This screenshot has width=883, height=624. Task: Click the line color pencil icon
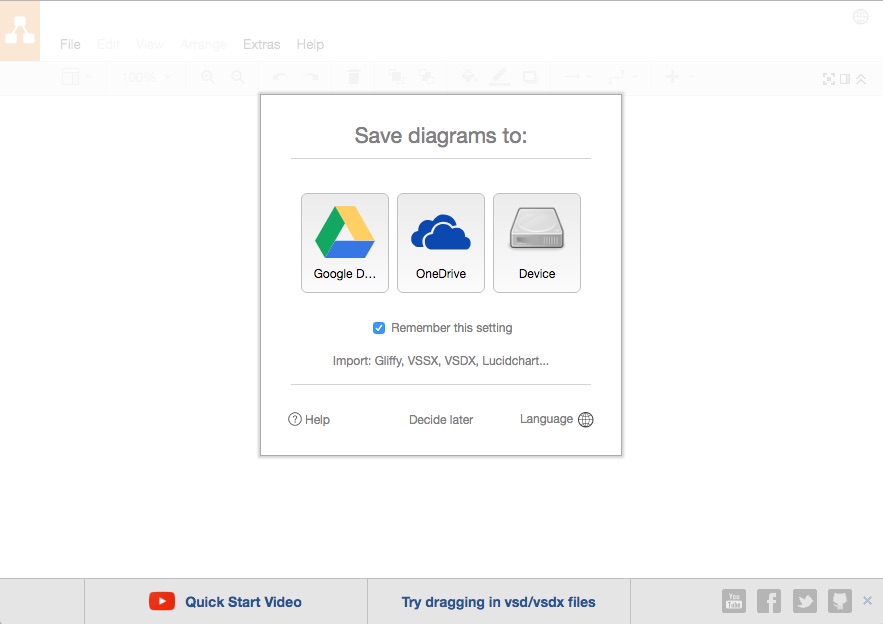[x=500, y=77]
